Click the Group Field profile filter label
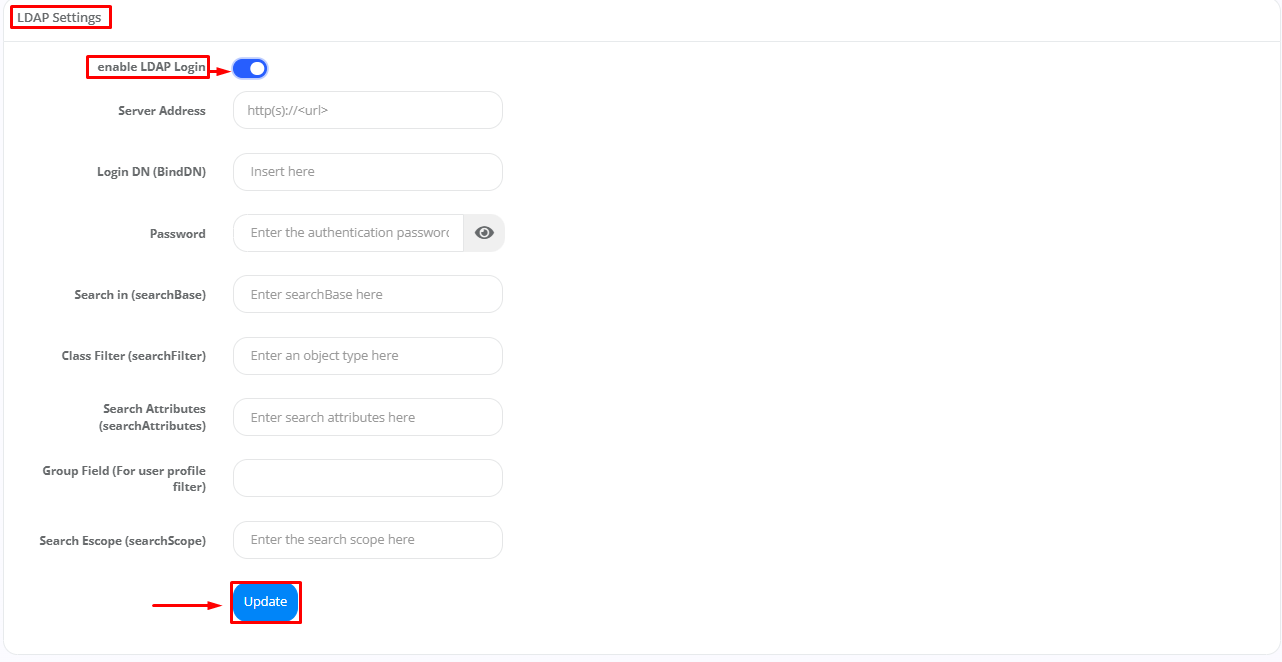The image size is (1282, 662). pos(124,478)
